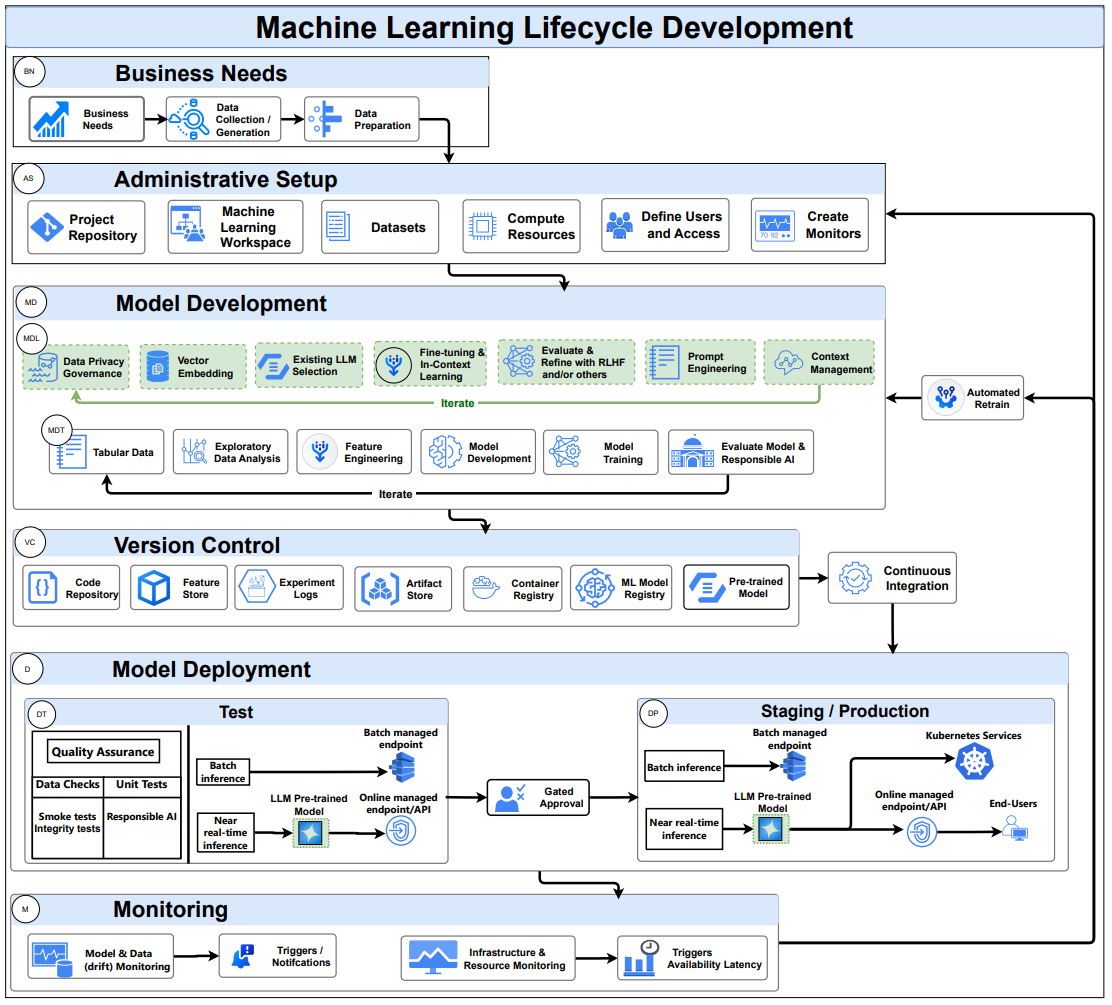This screenshot has height=1005, width=1112.
Task: Click the Quality Assurance box
Action: pos(103,752)
